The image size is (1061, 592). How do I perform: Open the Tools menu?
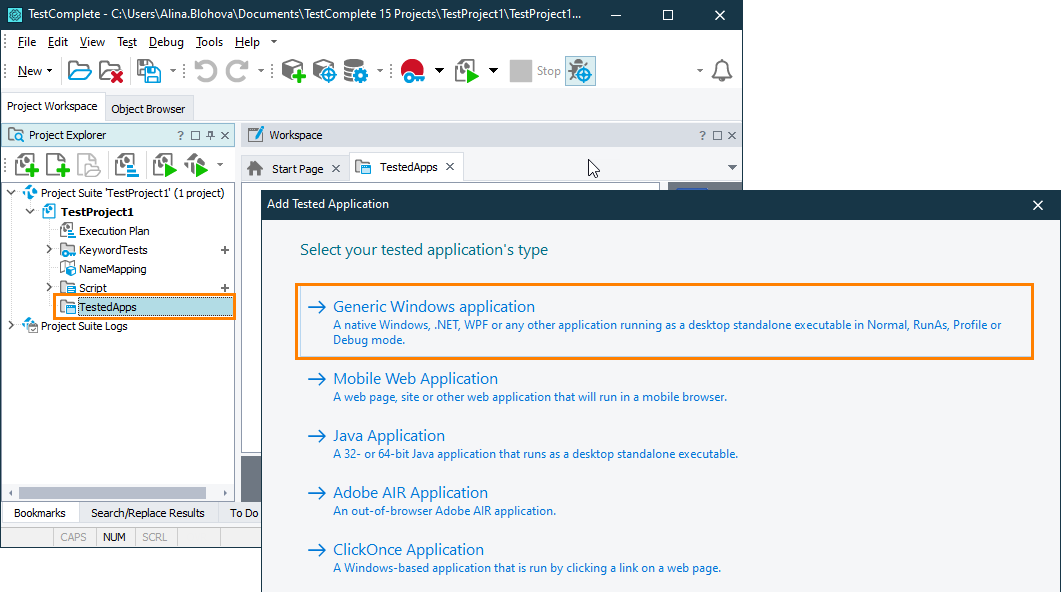tap(209, 42)
